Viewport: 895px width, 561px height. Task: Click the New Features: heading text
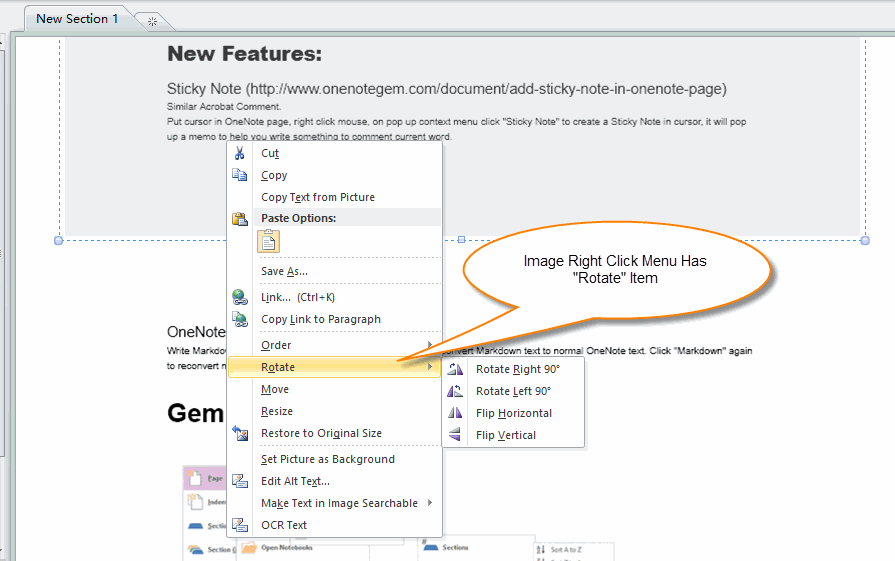click(244, 54)
